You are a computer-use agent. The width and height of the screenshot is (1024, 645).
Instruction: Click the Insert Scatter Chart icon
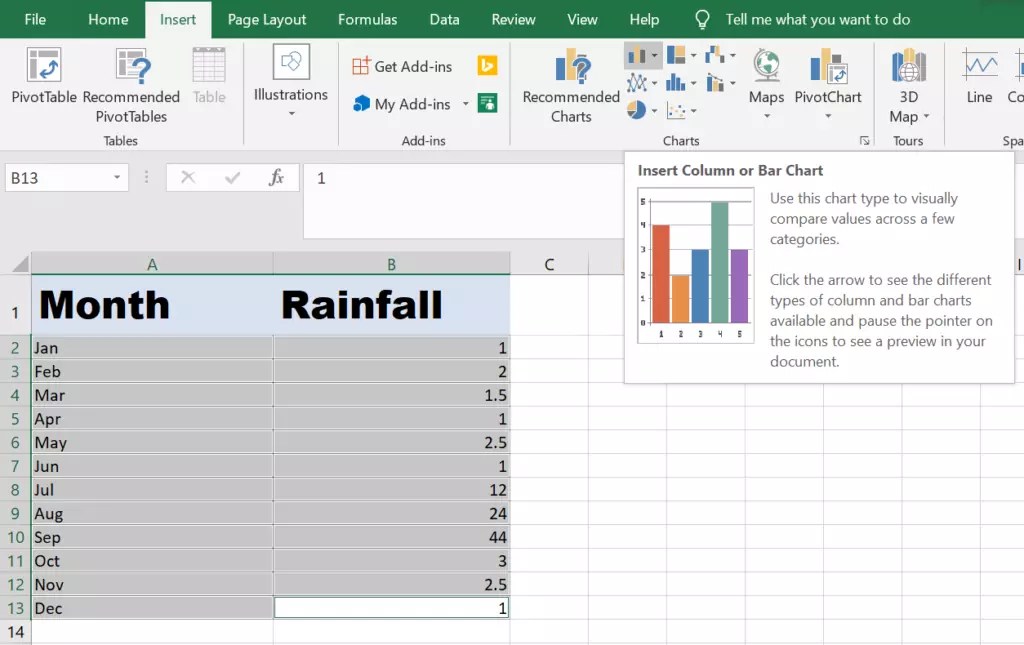pyautogui.click(x=677, y=111)
